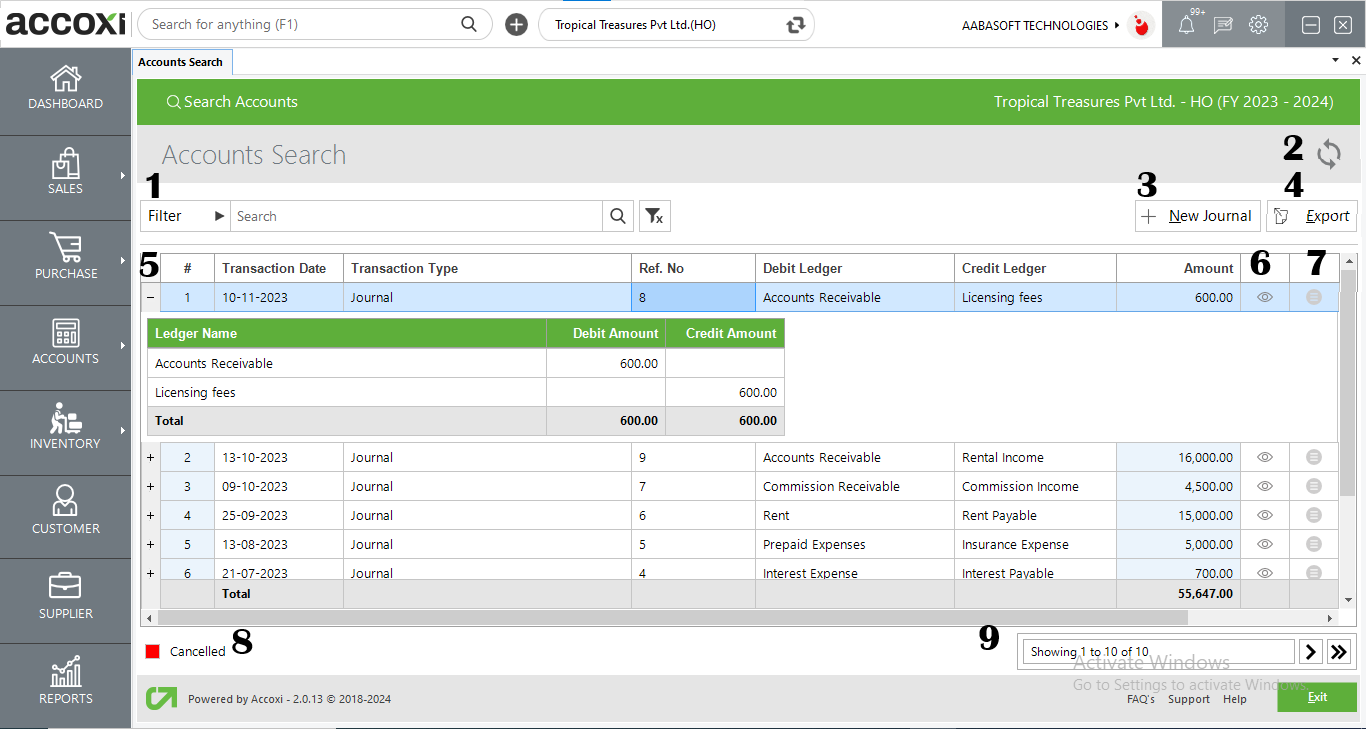Open the Inventory section
The height and width of the screenshot is (729, 1366).
coord(65,432)
